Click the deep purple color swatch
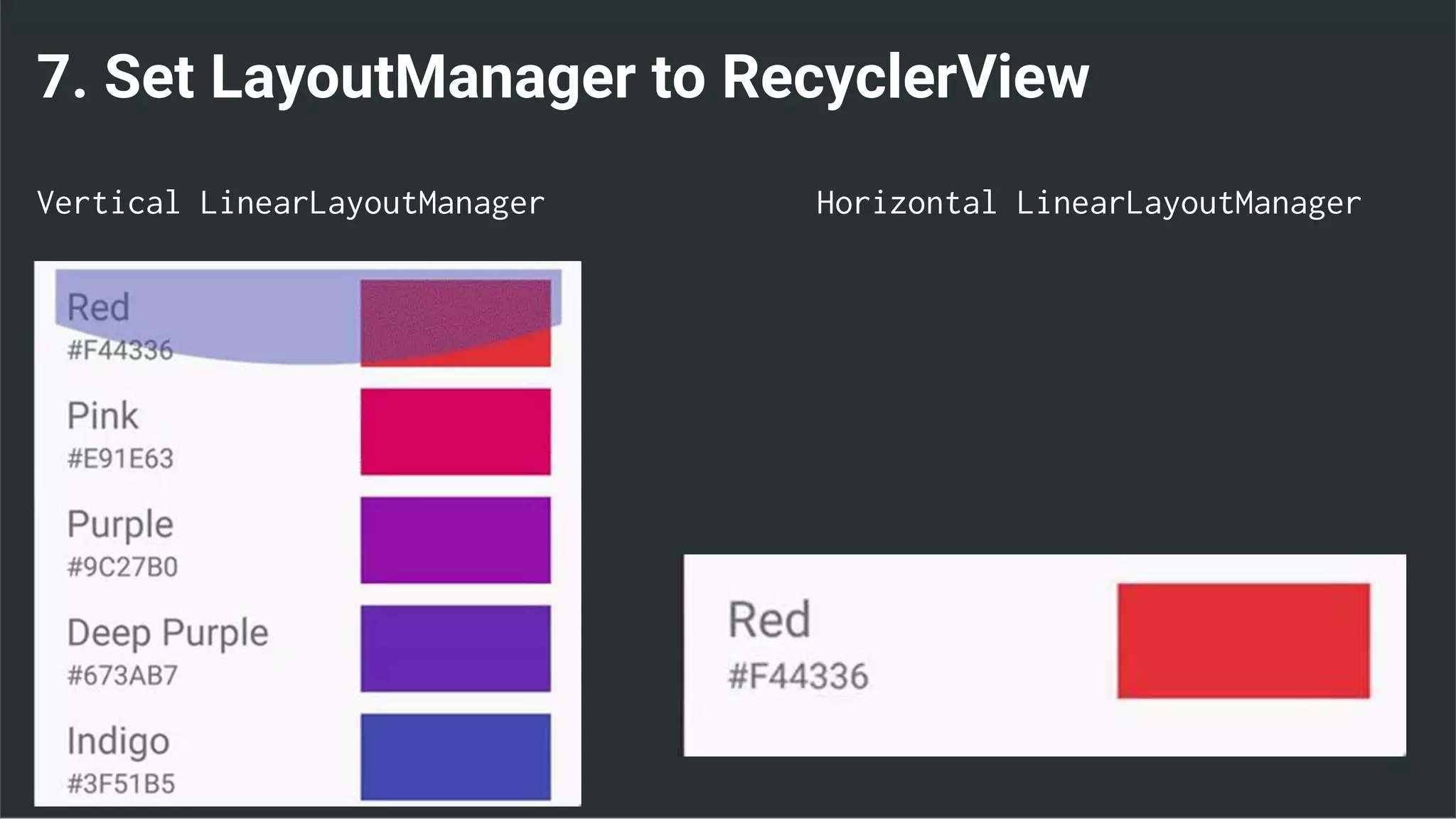 click(x=456, y=648)
